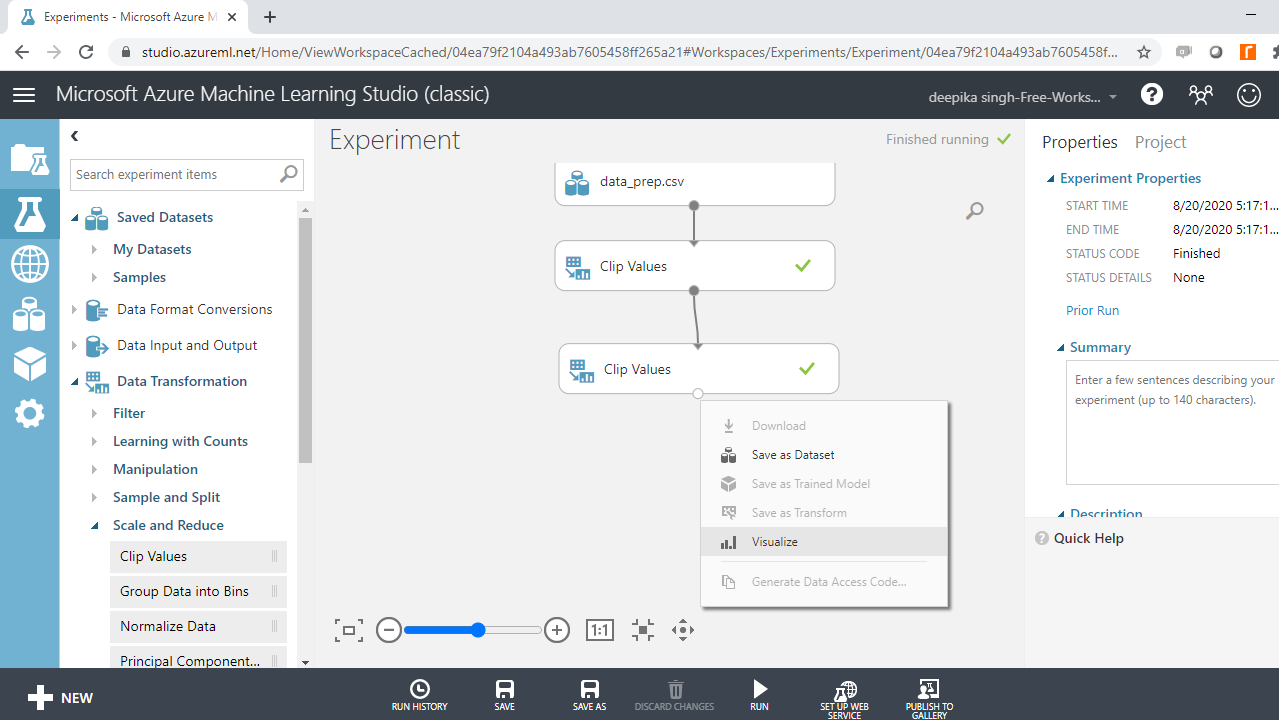Expand Learning with Counts node
Image resolution: width=1279 pixels, height=720 pixels.
pos(94,441)
